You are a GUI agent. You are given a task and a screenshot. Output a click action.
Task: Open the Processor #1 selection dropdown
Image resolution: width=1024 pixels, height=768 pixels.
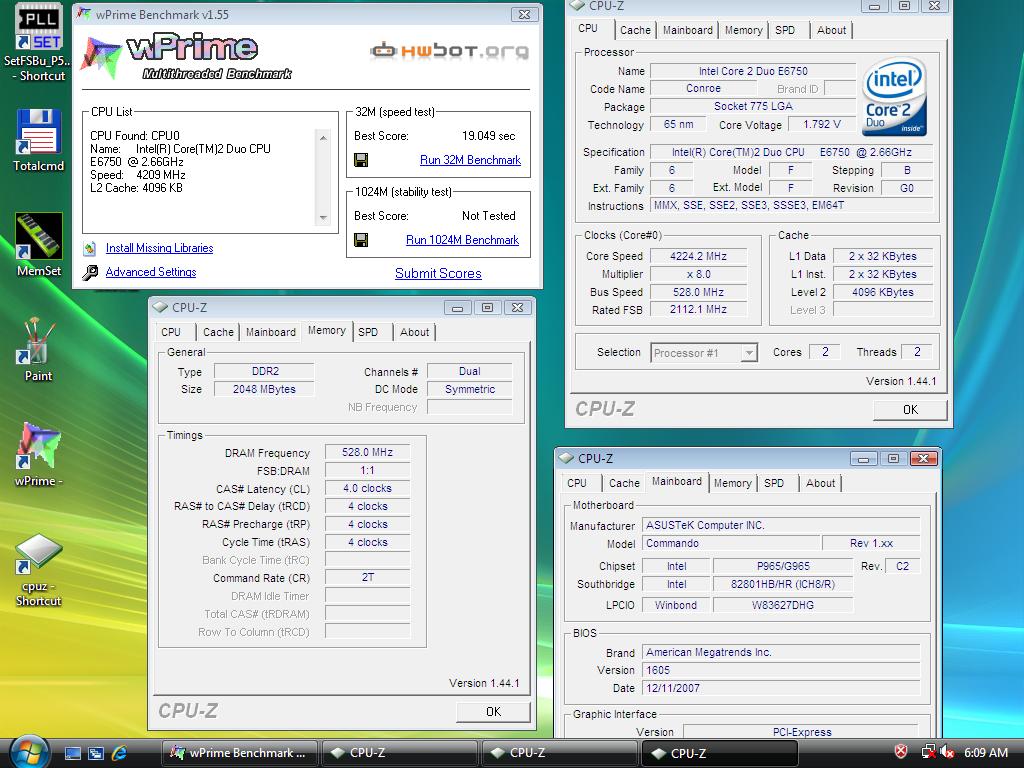point(704,353)
